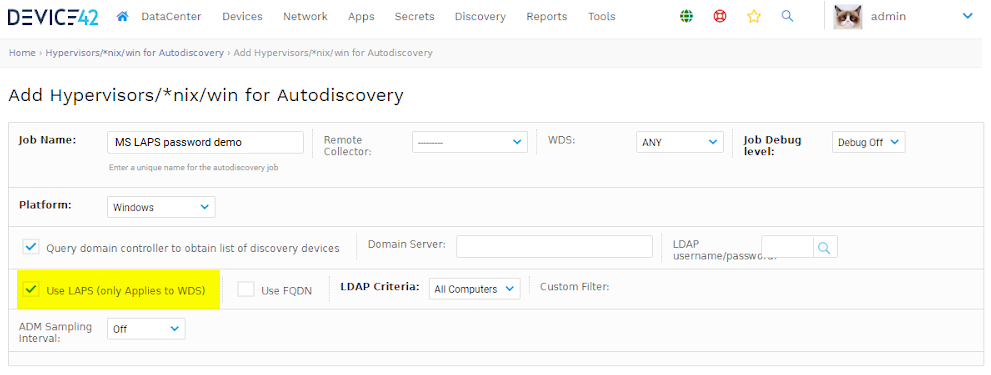Click LDAP username/password input field
Viewport: 991px width, 375px height.
(787, 247)
